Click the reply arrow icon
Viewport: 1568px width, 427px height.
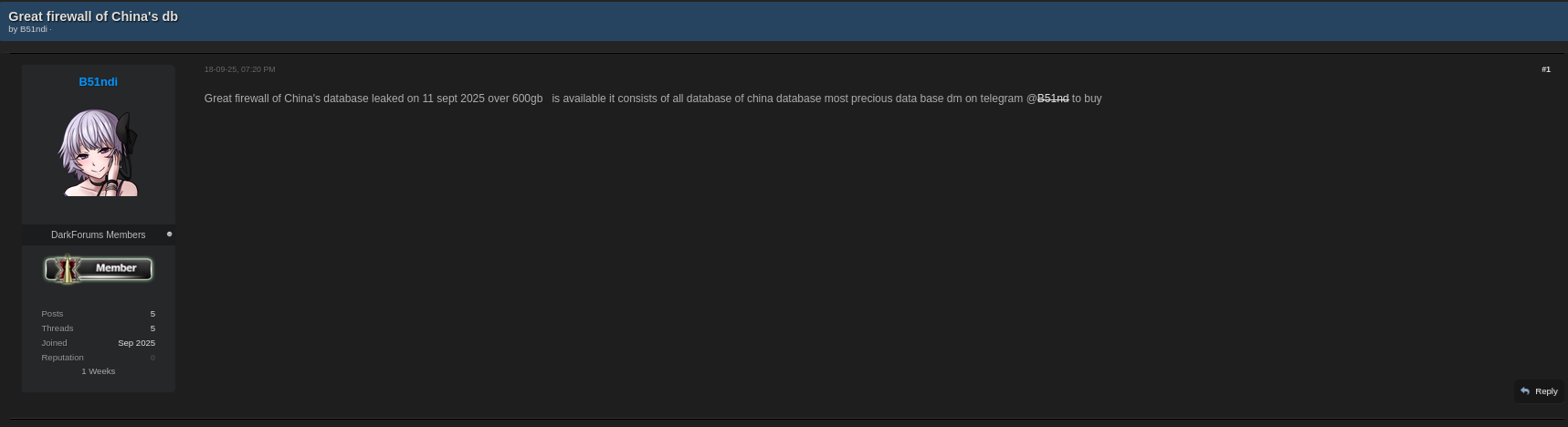1525,391
